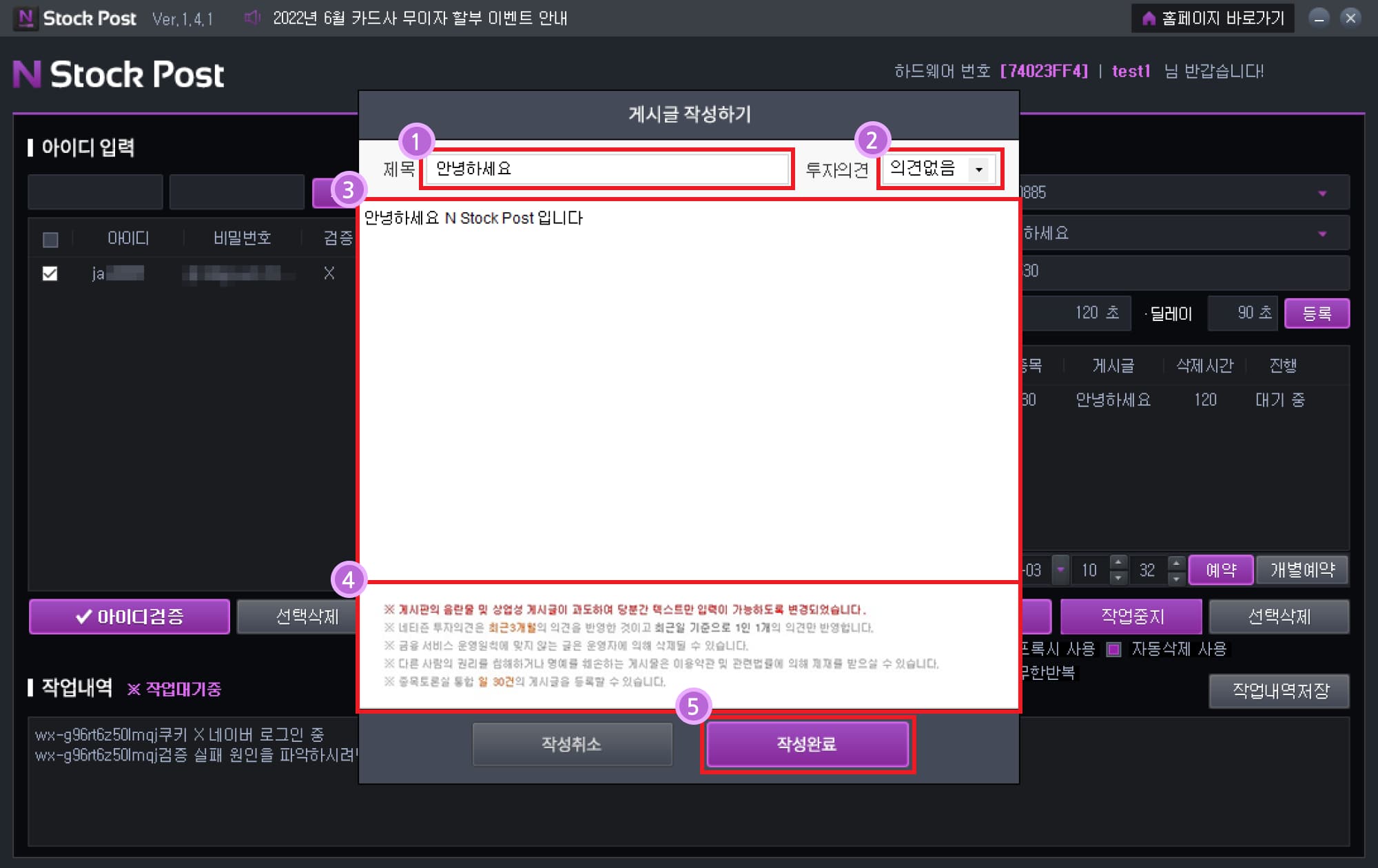
Task: Toggle the select-all checkbox in ID table header
Action: [x=50, y=239]
